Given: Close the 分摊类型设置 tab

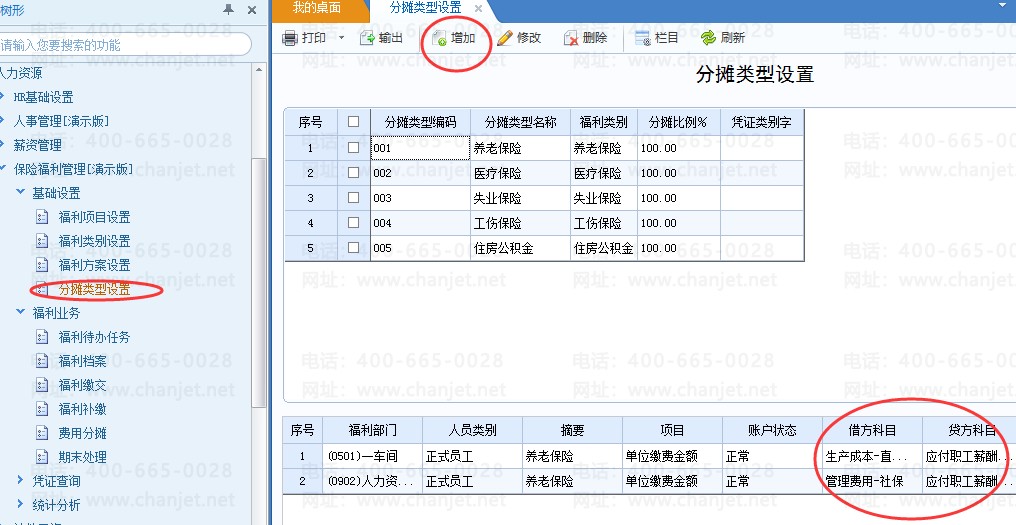Looking at the screenshot, I should tap(478, 8).
